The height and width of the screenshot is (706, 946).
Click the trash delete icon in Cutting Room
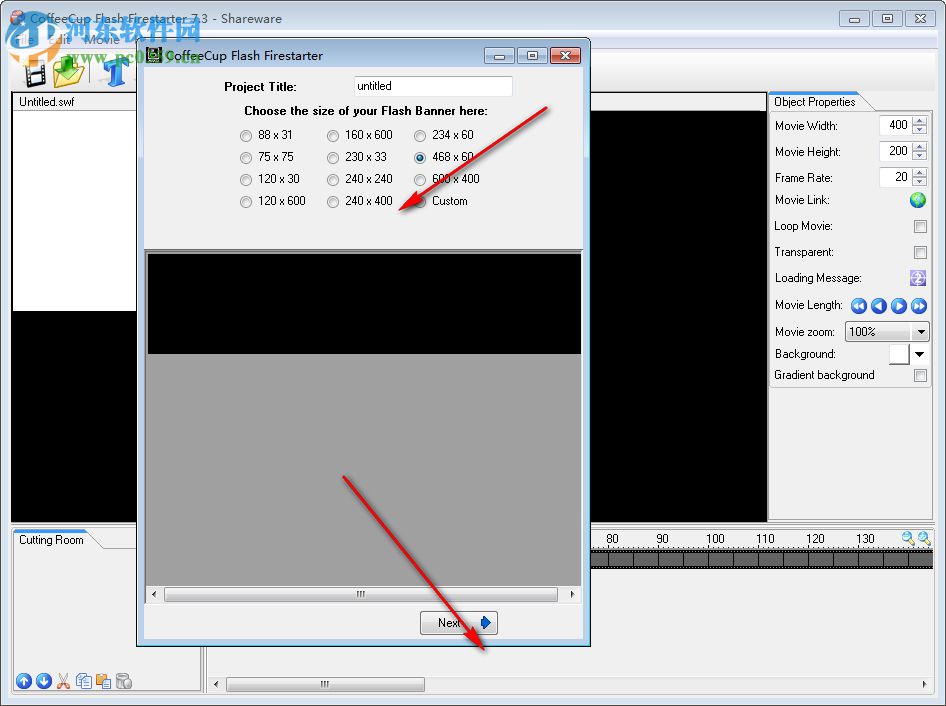(124, 681)
